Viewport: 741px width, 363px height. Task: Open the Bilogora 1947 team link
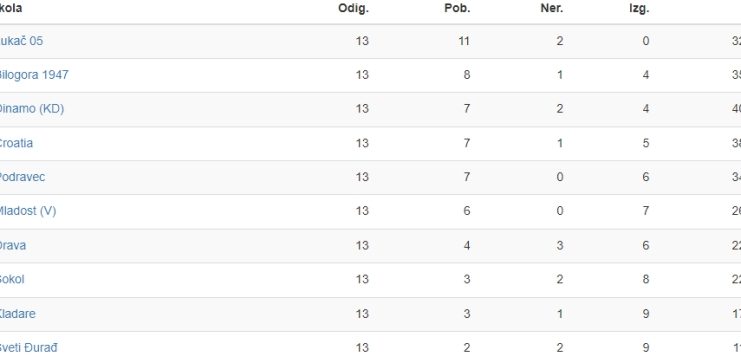(x=34, y=75)
